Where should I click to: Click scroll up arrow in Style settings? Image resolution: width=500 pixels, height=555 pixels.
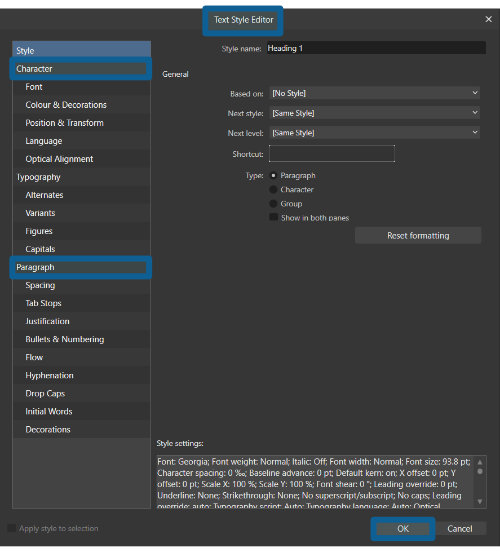(x=480, y=462)
